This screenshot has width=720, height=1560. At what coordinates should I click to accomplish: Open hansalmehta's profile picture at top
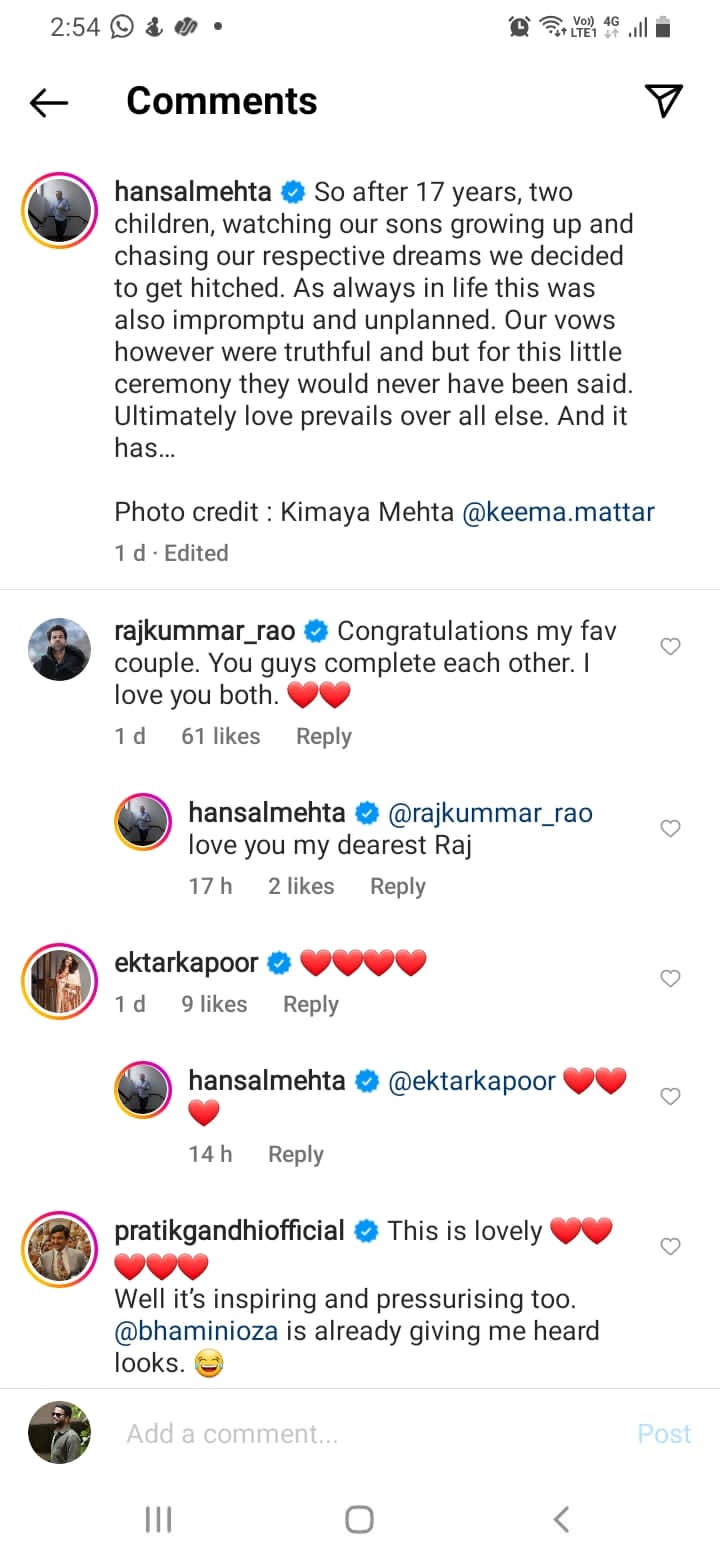58,208
